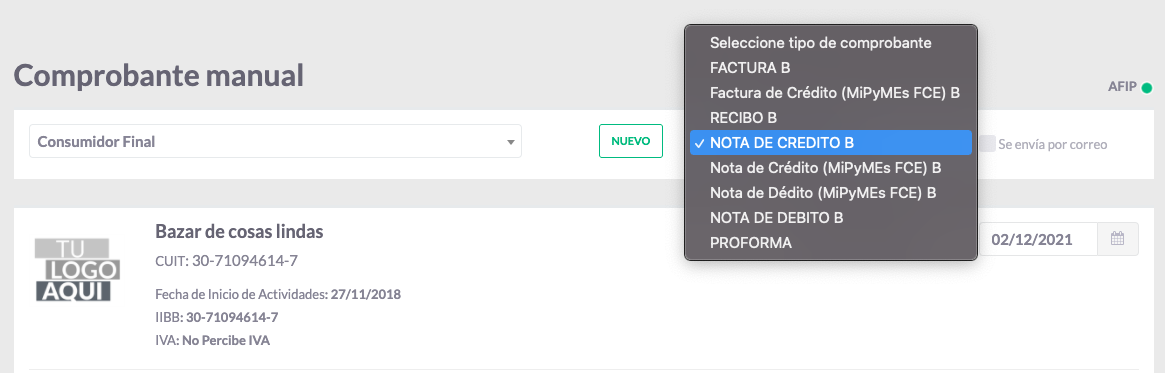1165x373 pixels.
Task: Click the date field showing 02/12/2021
Action: point(1038,239)
